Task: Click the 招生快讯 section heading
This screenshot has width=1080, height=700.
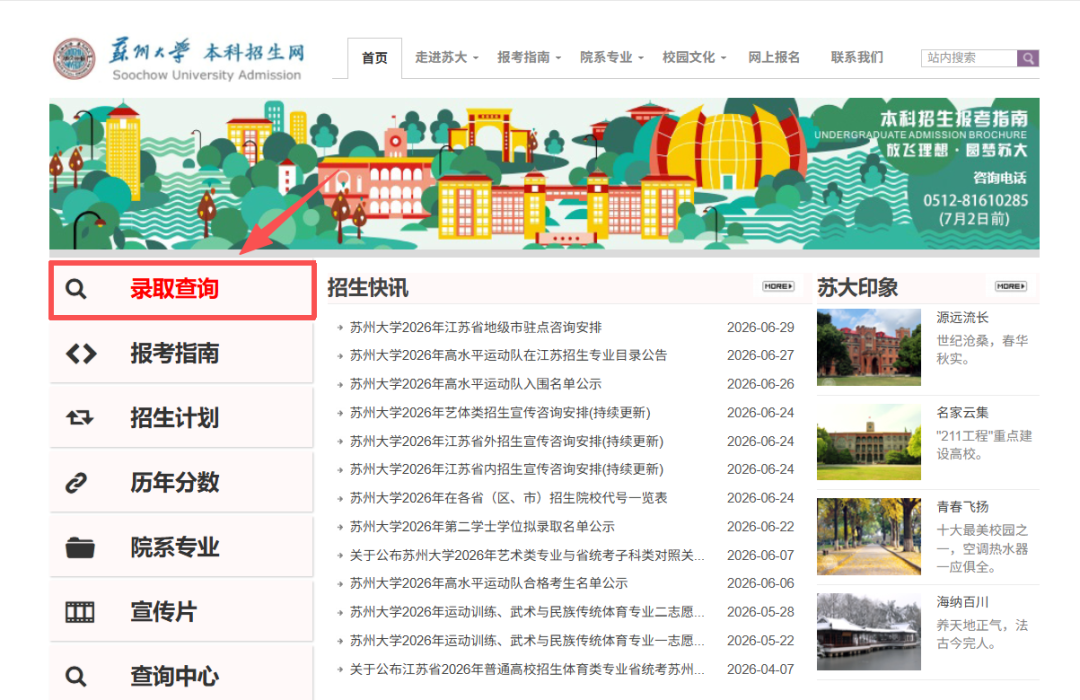Action: pyautogui.click(x=368, y=287)
